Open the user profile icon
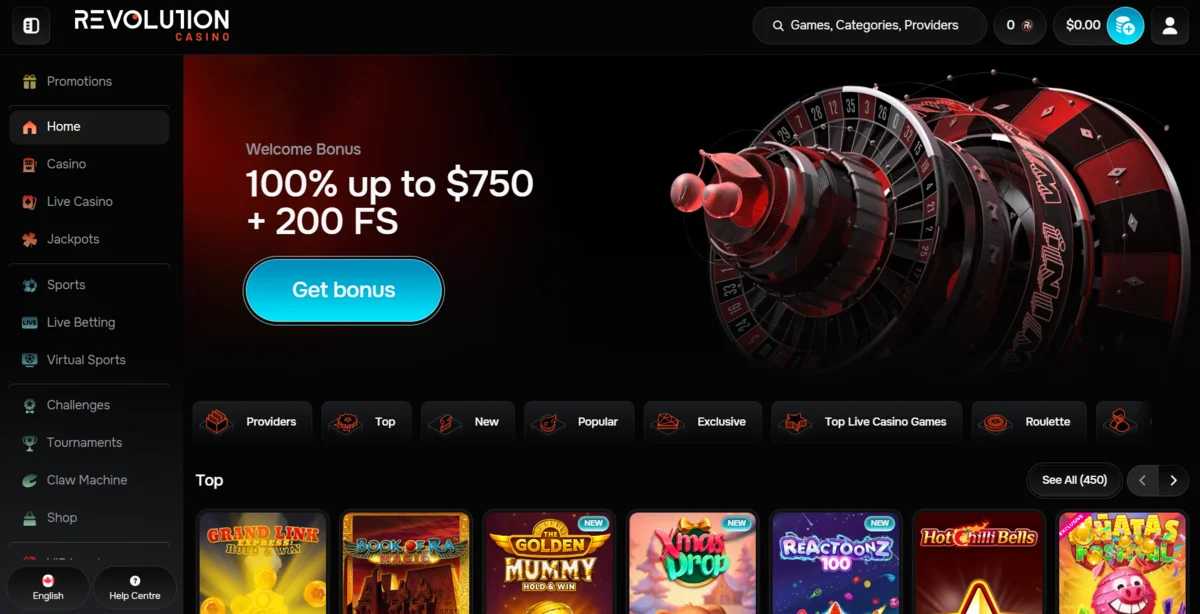This screenshot has width=1200, height=614. (1170, 25)
